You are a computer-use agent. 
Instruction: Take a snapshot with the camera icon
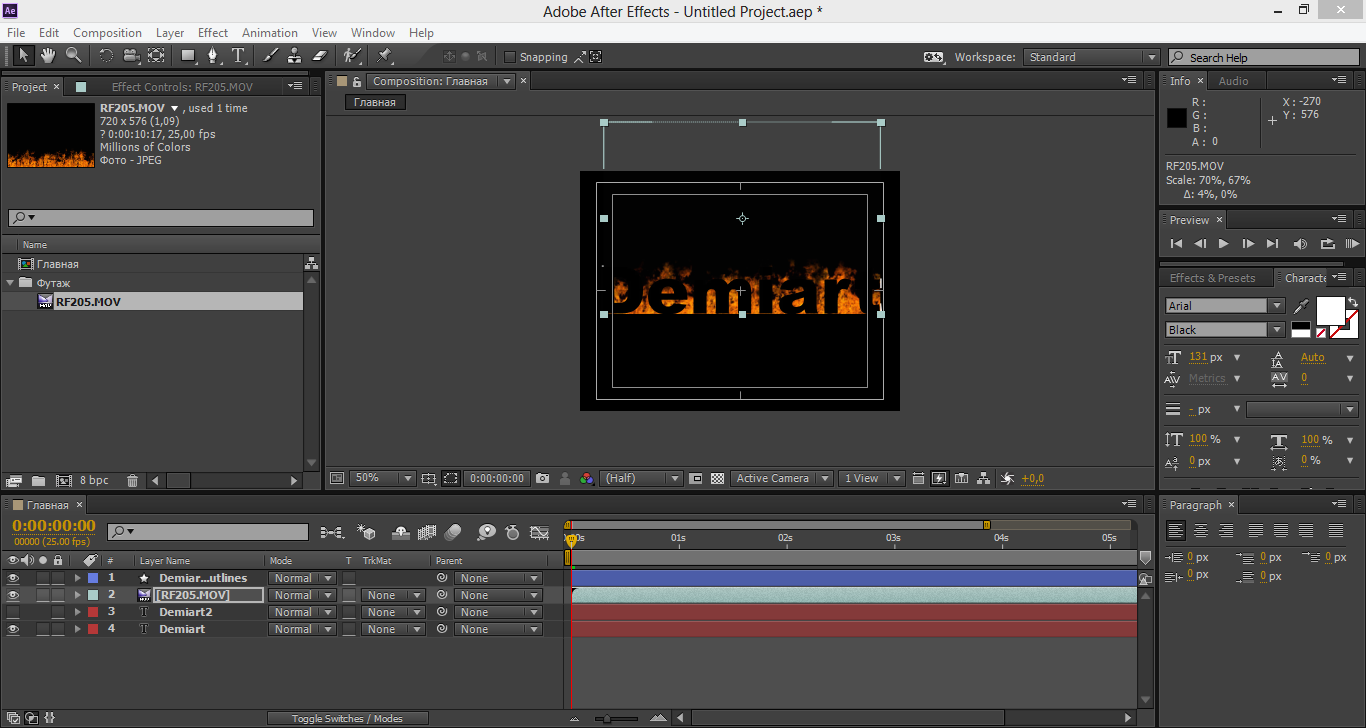(x=542, y=479)
